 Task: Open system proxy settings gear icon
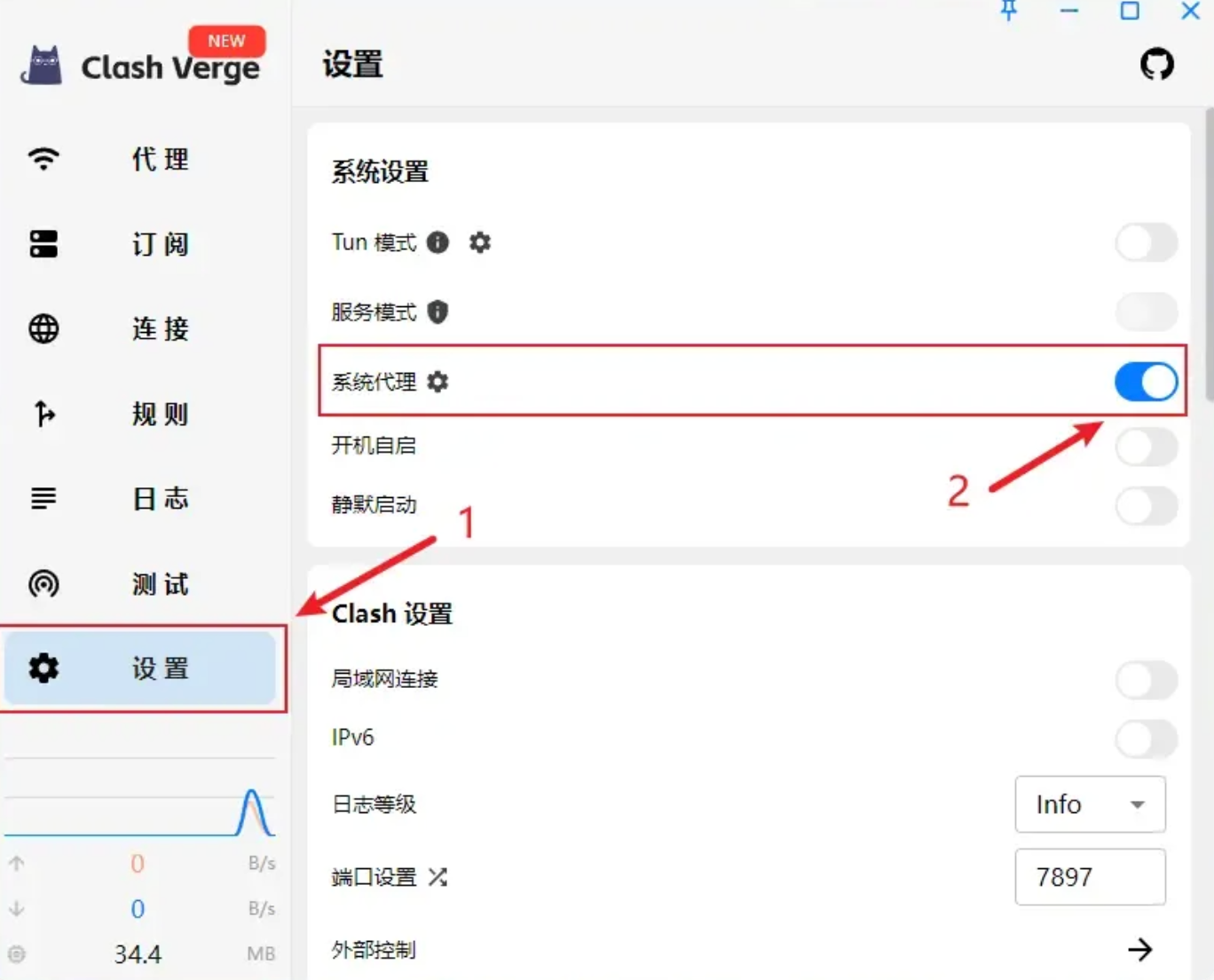tap(438, 382)
